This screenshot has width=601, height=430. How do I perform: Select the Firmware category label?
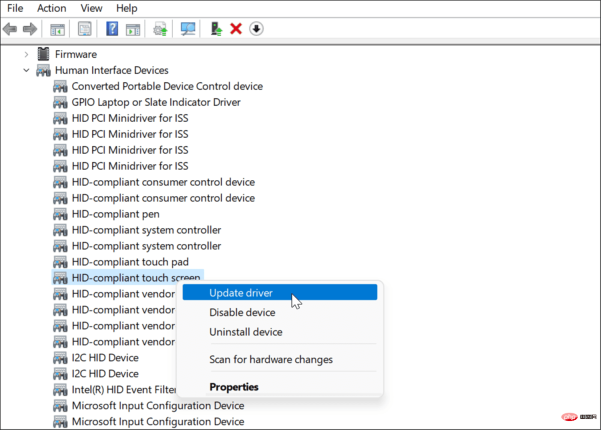(x=76, y=54)
